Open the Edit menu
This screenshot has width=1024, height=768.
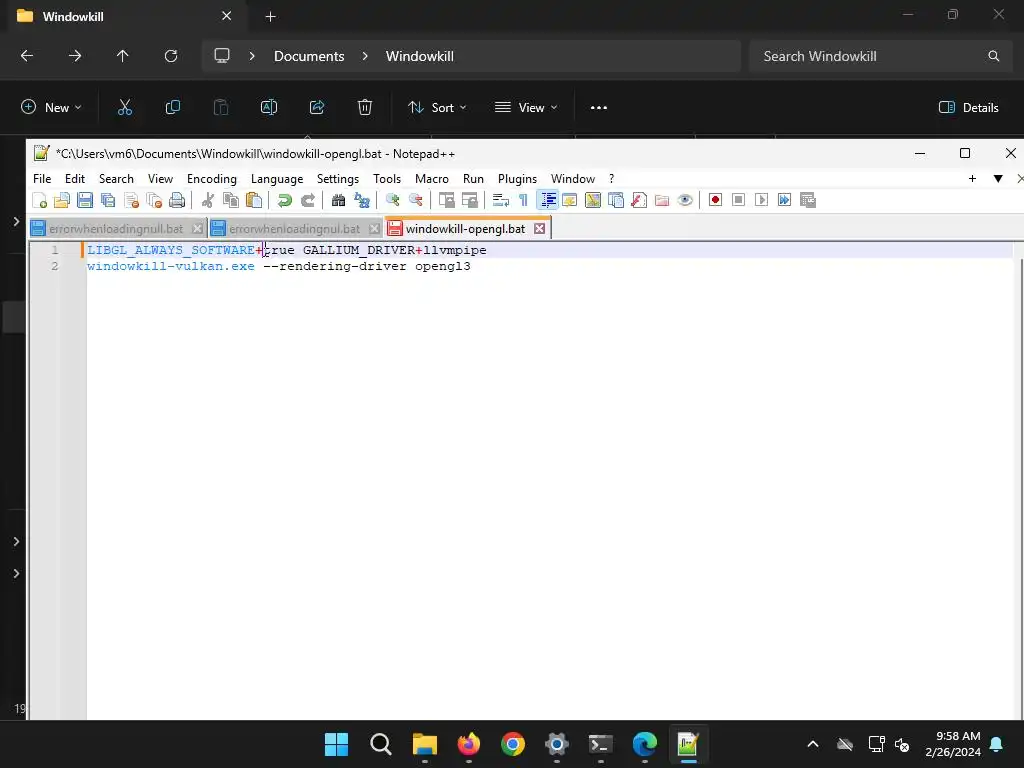(74, 179)
